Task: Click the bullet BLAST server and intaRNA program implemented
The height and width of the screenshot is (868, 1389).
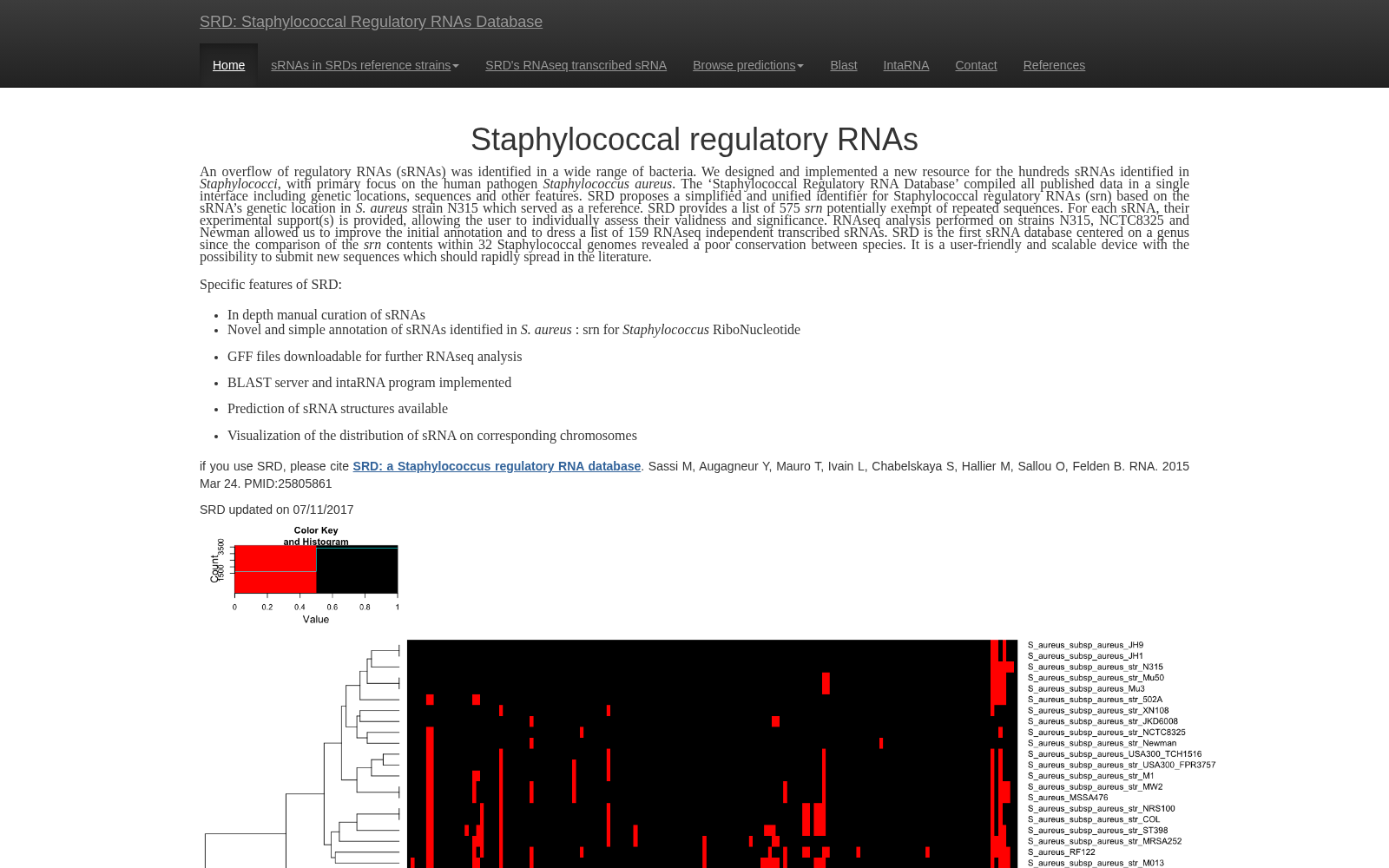Action: coord(369,383)
